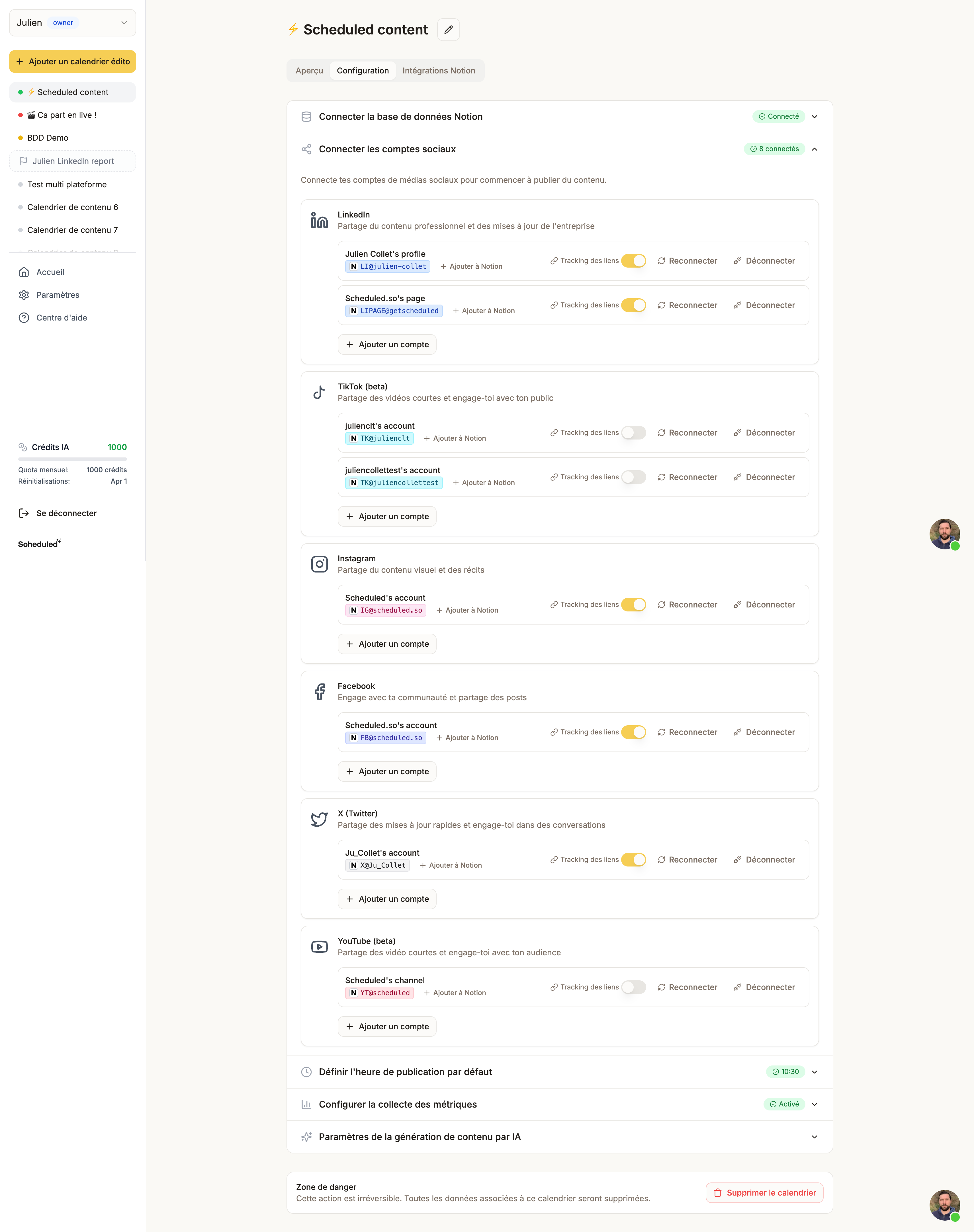Toggle link tracking for Scheduled's YouTube channel
The width and height of the screenshot is (974, 1232).
point(634,987)
